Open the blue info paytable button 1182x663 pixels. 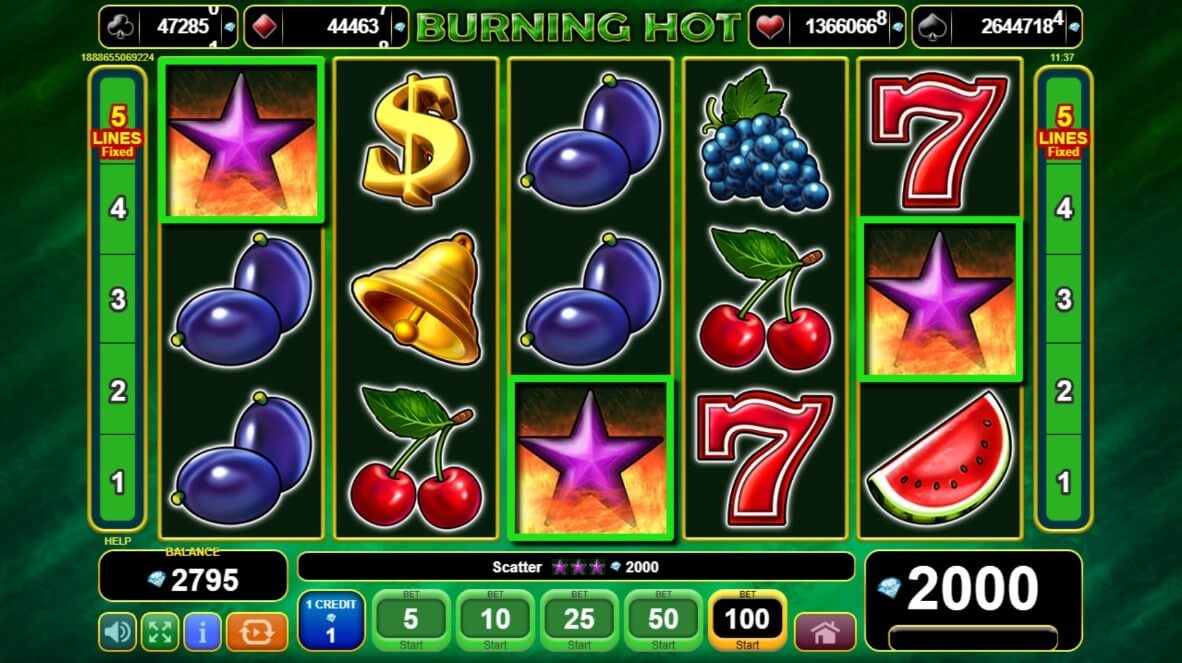202,631
